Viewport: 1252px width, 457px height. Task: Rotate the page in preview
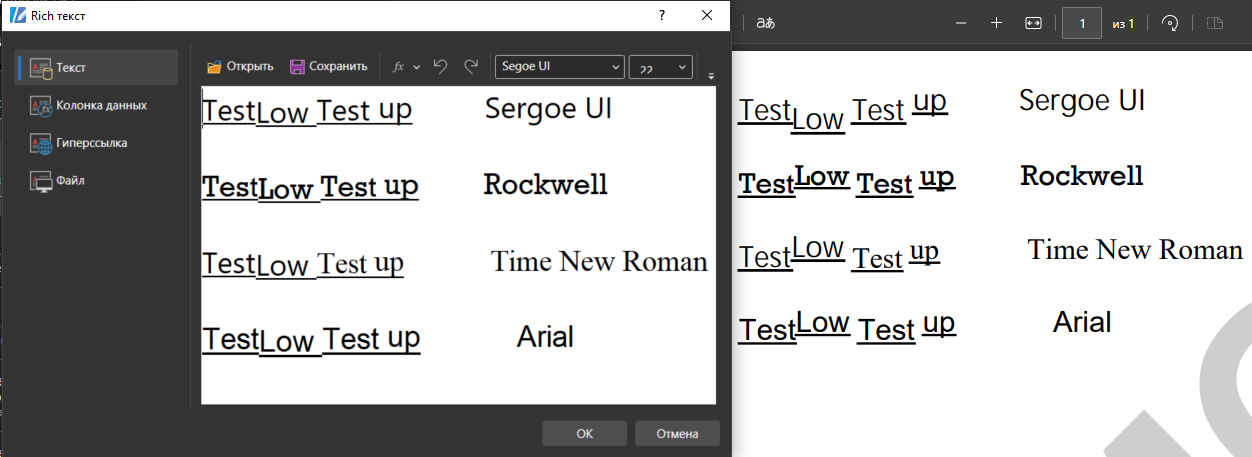[1169, 23]
